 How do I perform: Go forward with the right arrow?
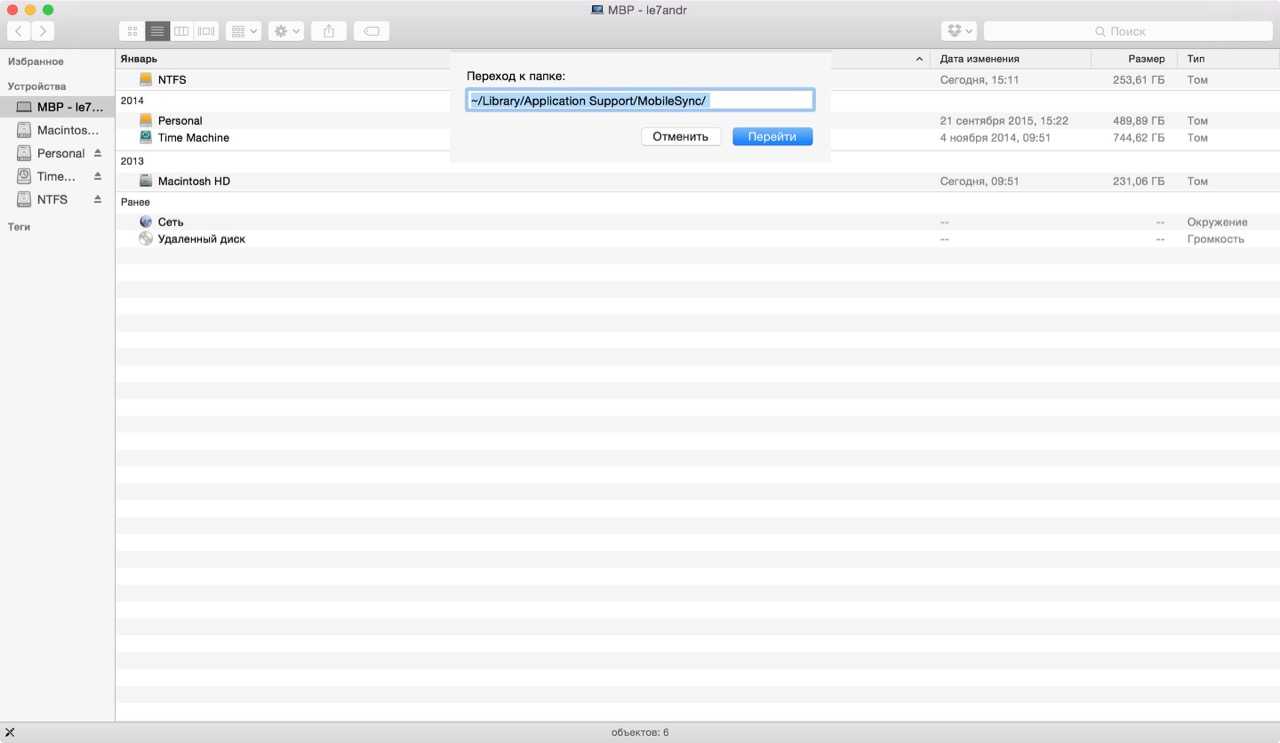(x=43, y=31)
